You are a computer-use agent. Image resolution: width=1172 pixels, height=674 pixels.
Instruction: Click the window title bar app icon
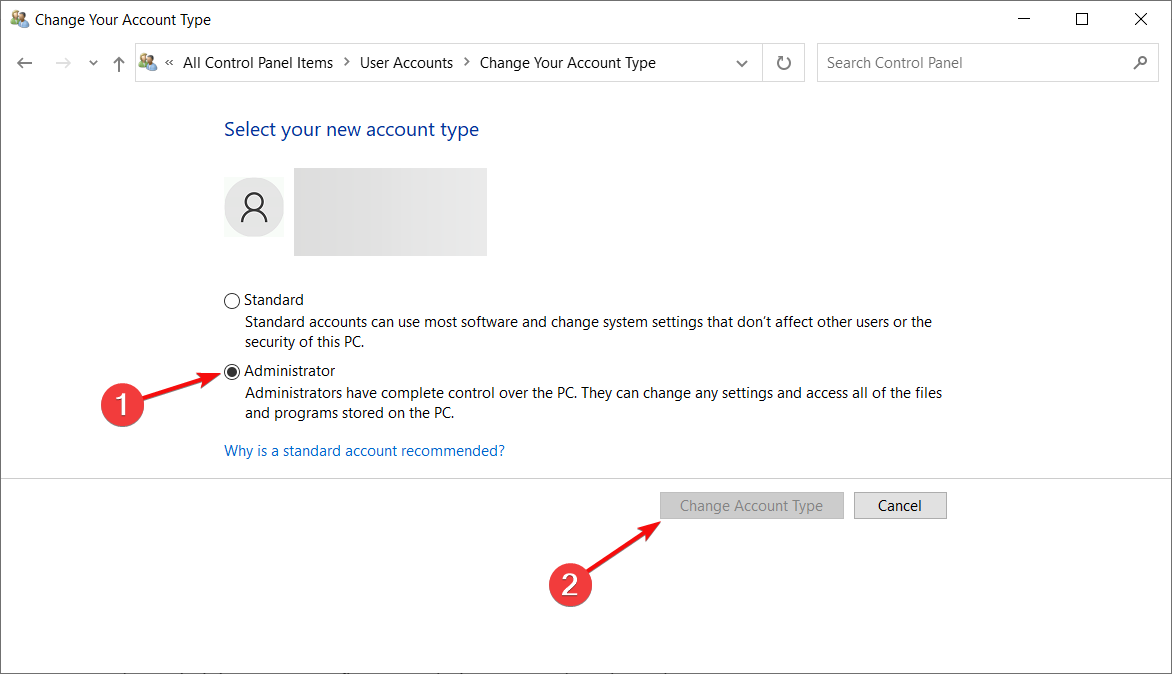(x=19, y=19)
